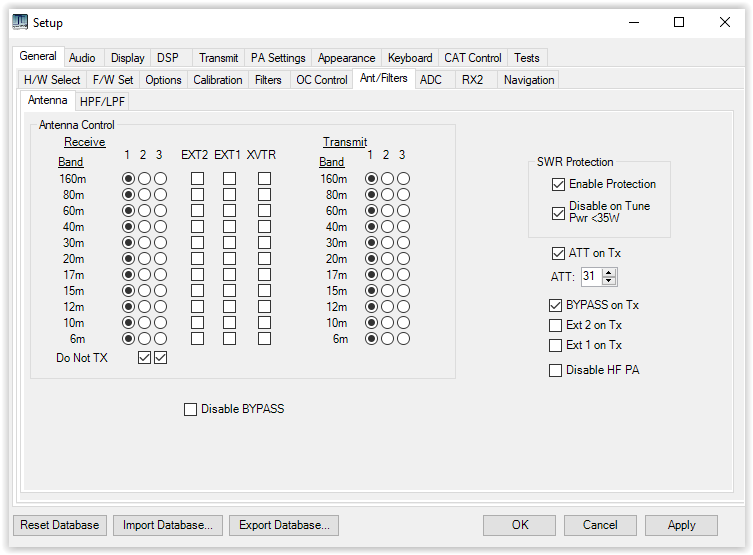Viewport: 753px width, 555px height.
Task: Enable XVTR checkbox for 6m band
Action: click(264, 339)
